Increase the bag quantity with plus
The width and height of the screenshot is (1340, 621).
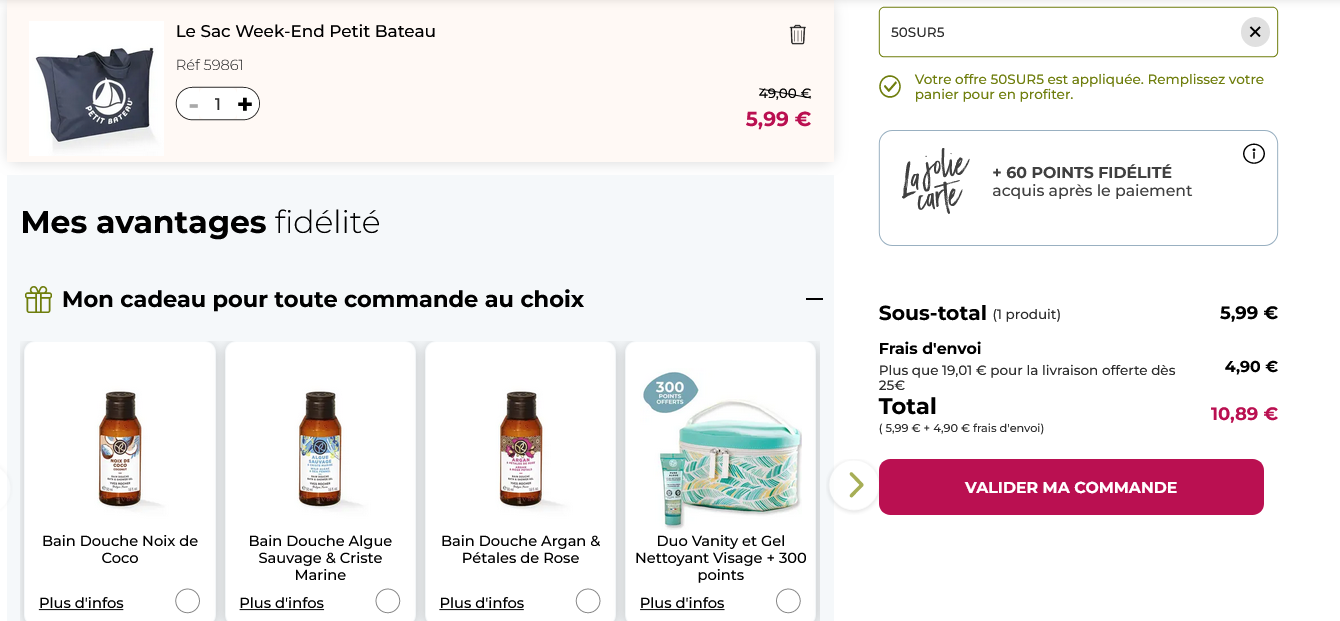click(x=243, y=103)
